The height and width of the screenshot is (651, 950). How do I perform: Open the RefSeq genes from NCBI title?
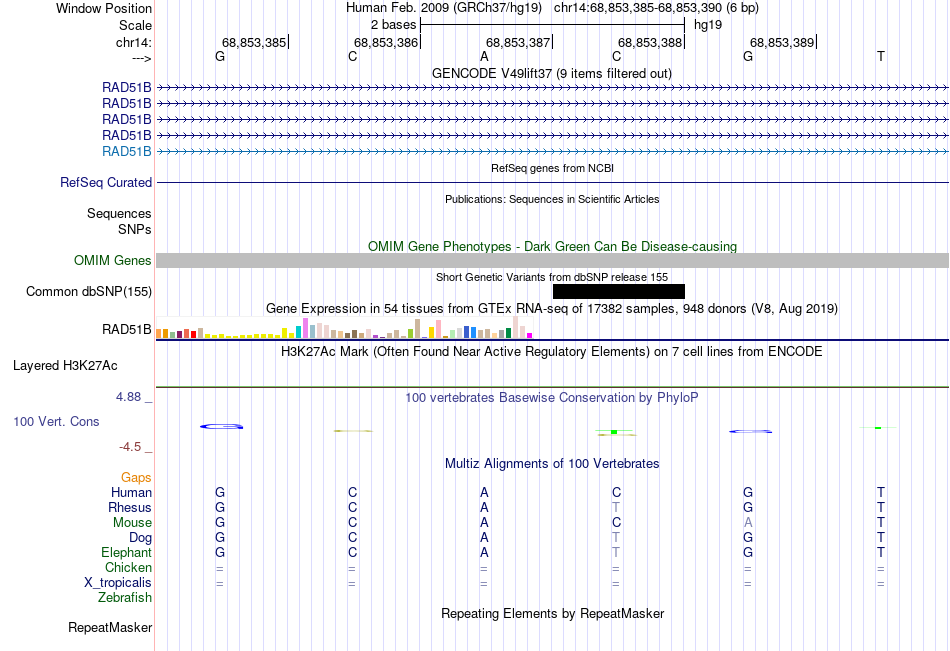553,168
